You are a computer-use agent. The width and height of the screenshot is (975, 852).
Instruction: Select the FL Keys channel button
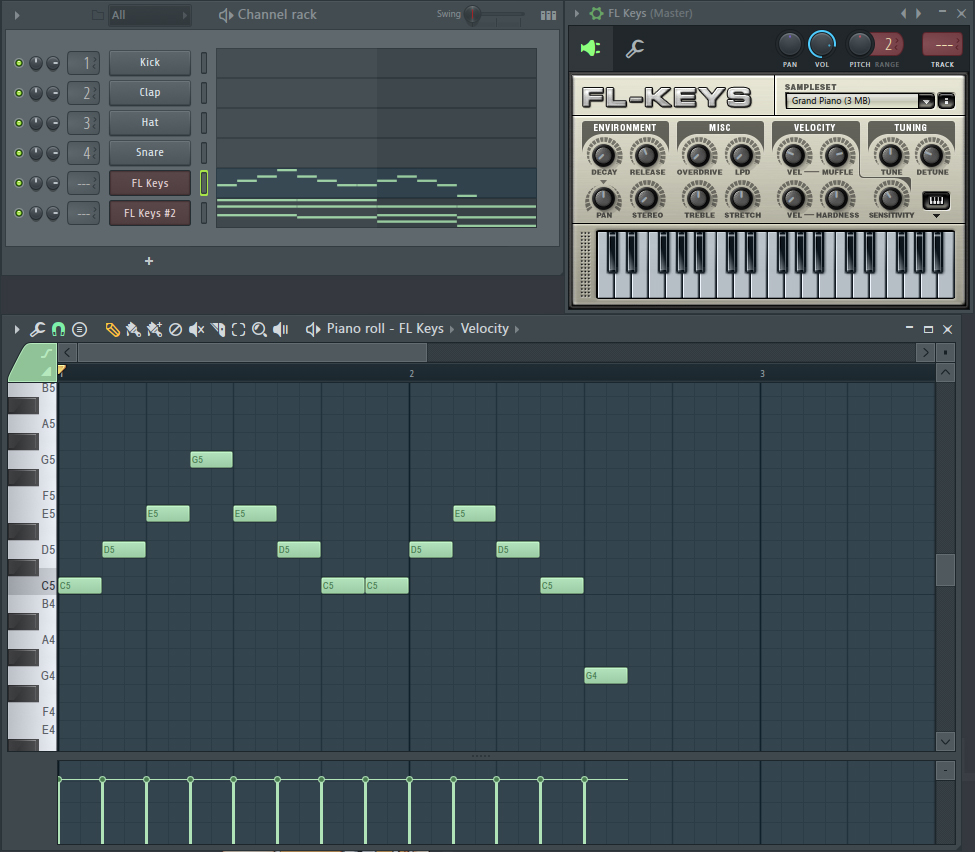(x=150, y=183)
